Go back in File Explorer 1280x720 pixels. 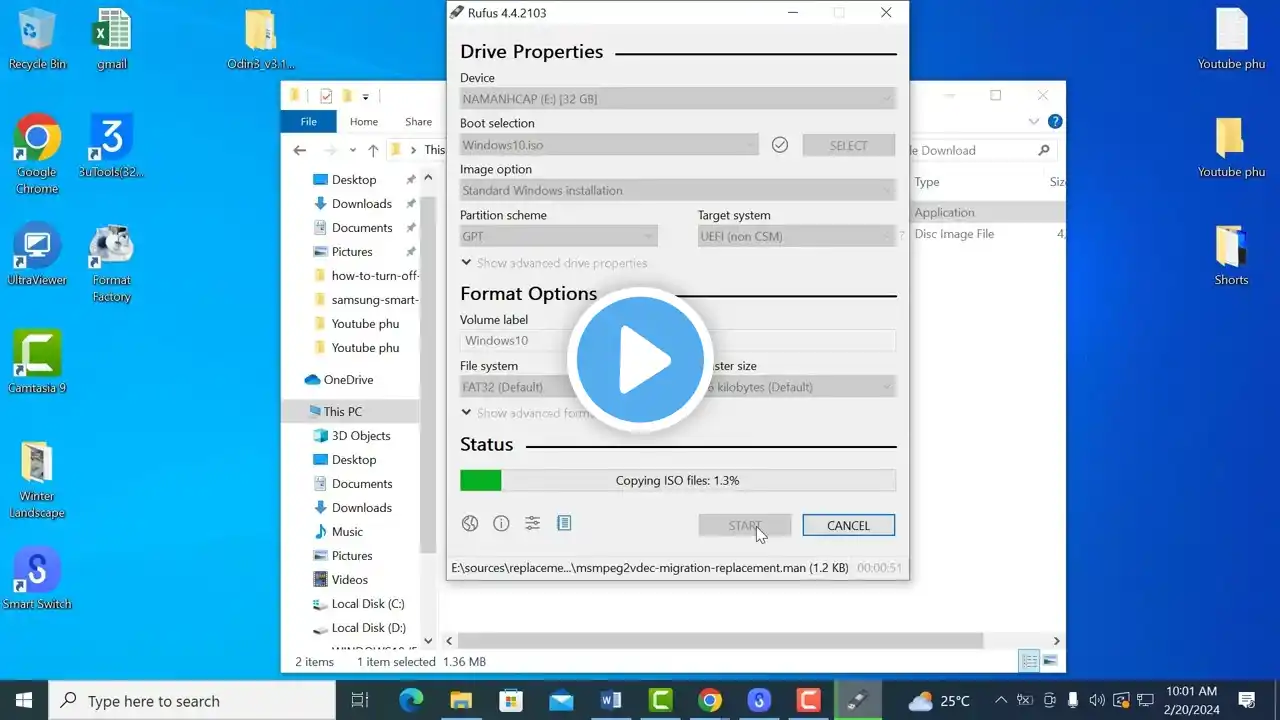(x=300, y=150)
